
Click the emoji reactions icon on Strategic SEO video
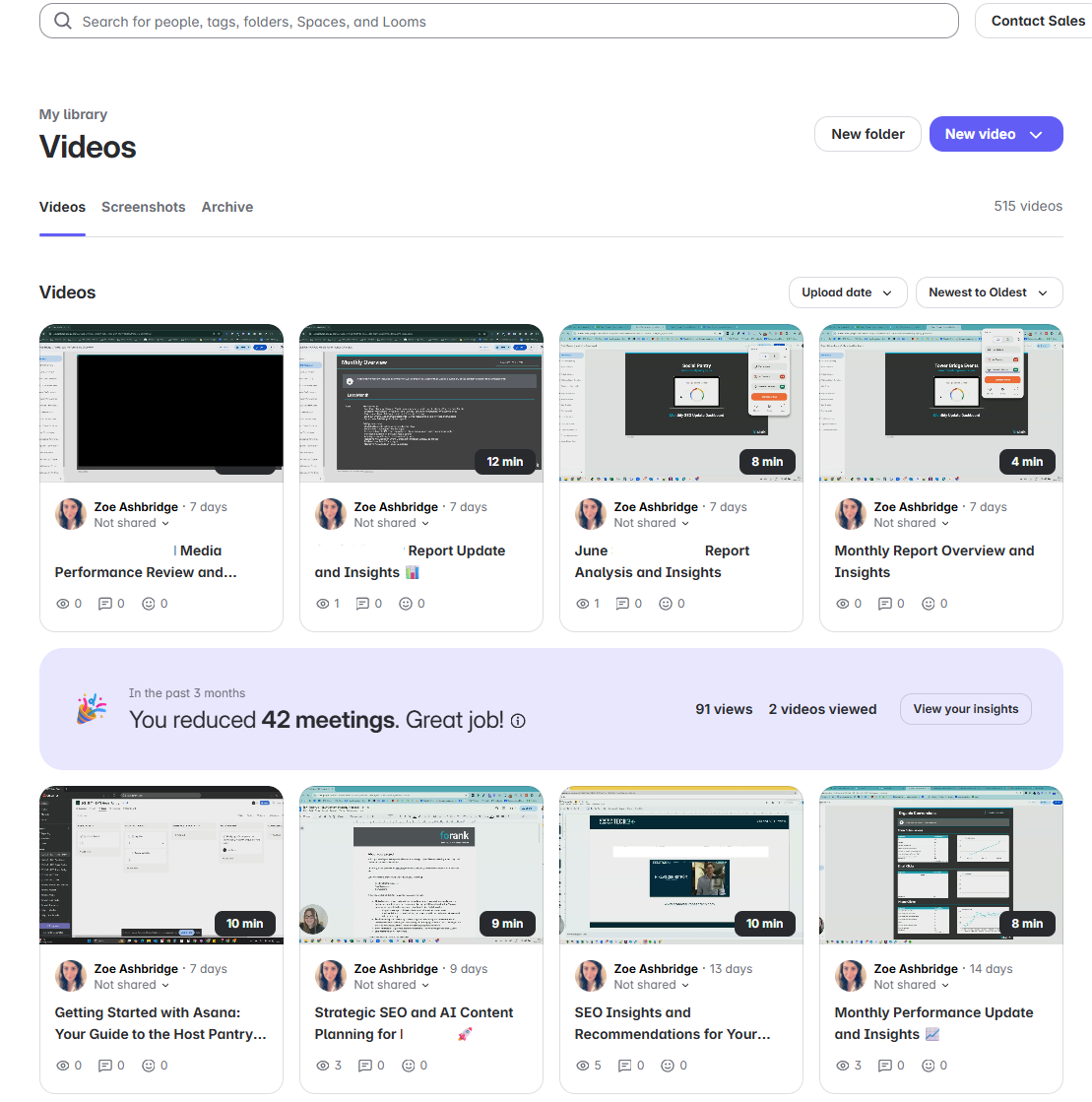point(408,1066)
